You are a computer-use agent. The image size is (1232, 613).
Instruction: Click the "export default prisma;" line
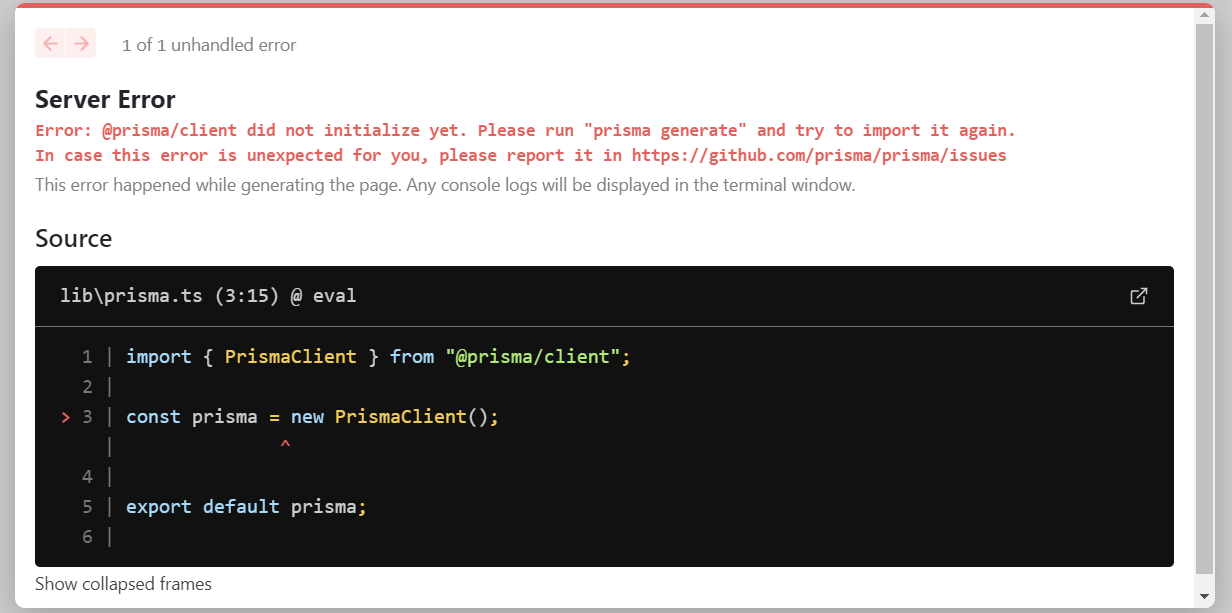(247, 507)
